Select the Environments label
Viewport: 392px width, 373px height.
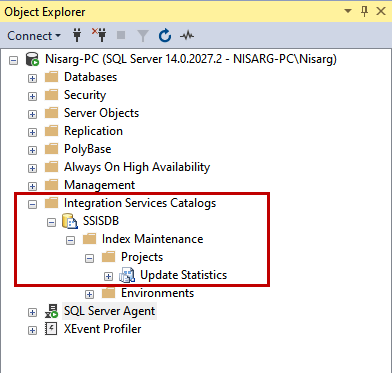click(x=157, y=293)
